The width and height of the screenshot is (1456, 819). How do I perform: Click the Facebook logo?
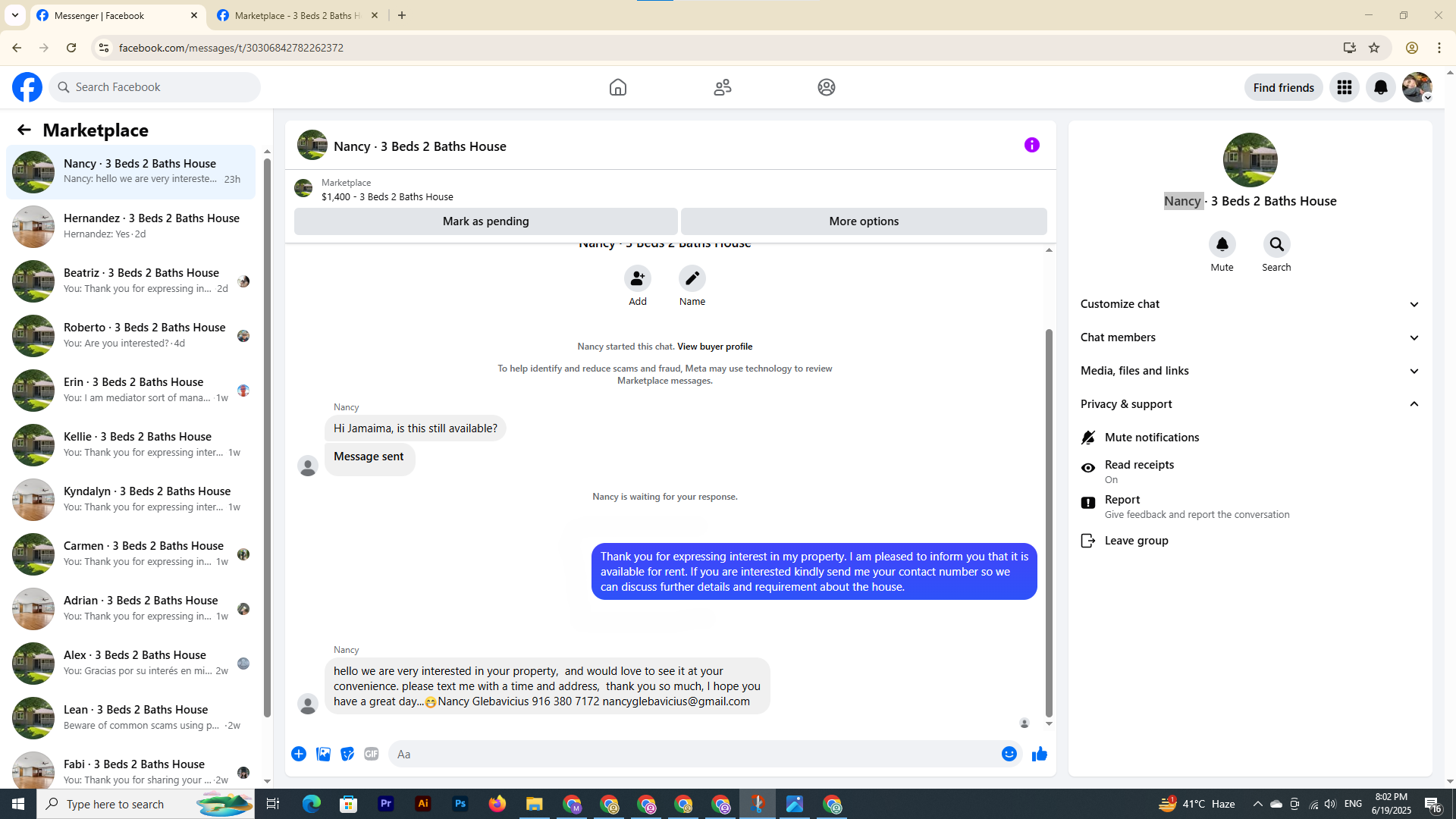pos(27,87)
